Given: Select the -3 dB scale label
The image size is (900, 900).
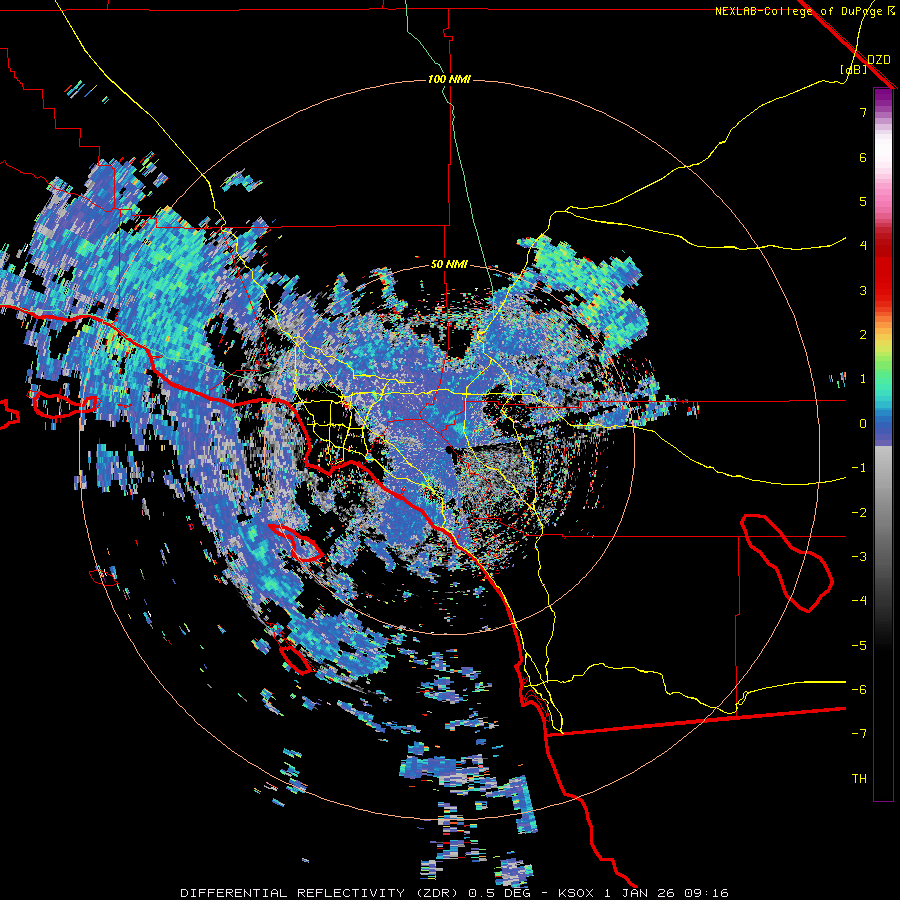Looking at the screenshot, I should (x=859, y=557).
